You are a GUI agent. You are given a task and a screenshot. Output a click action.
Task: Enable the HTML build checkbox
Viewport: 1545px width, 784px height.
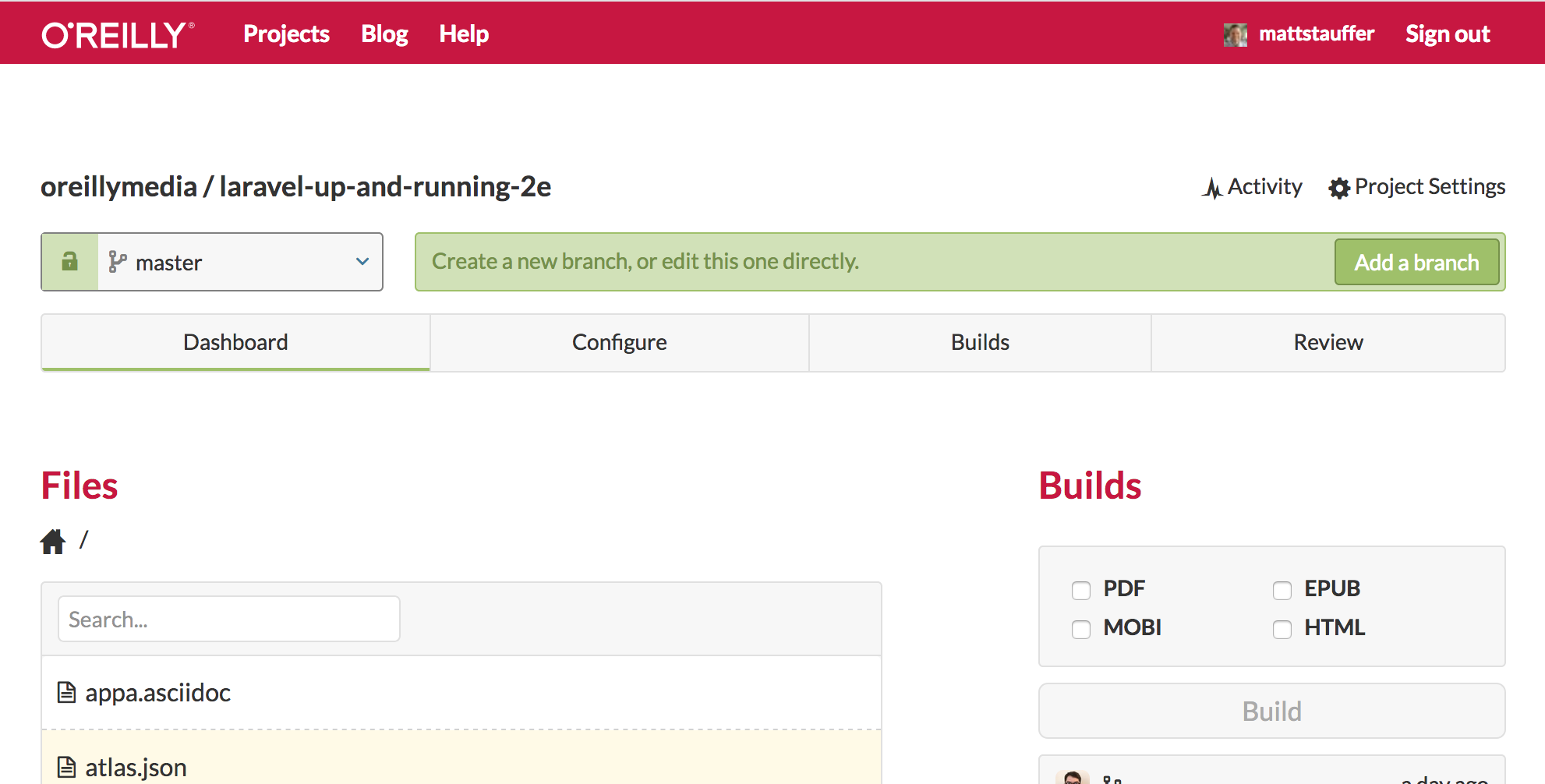(1282, 629)
